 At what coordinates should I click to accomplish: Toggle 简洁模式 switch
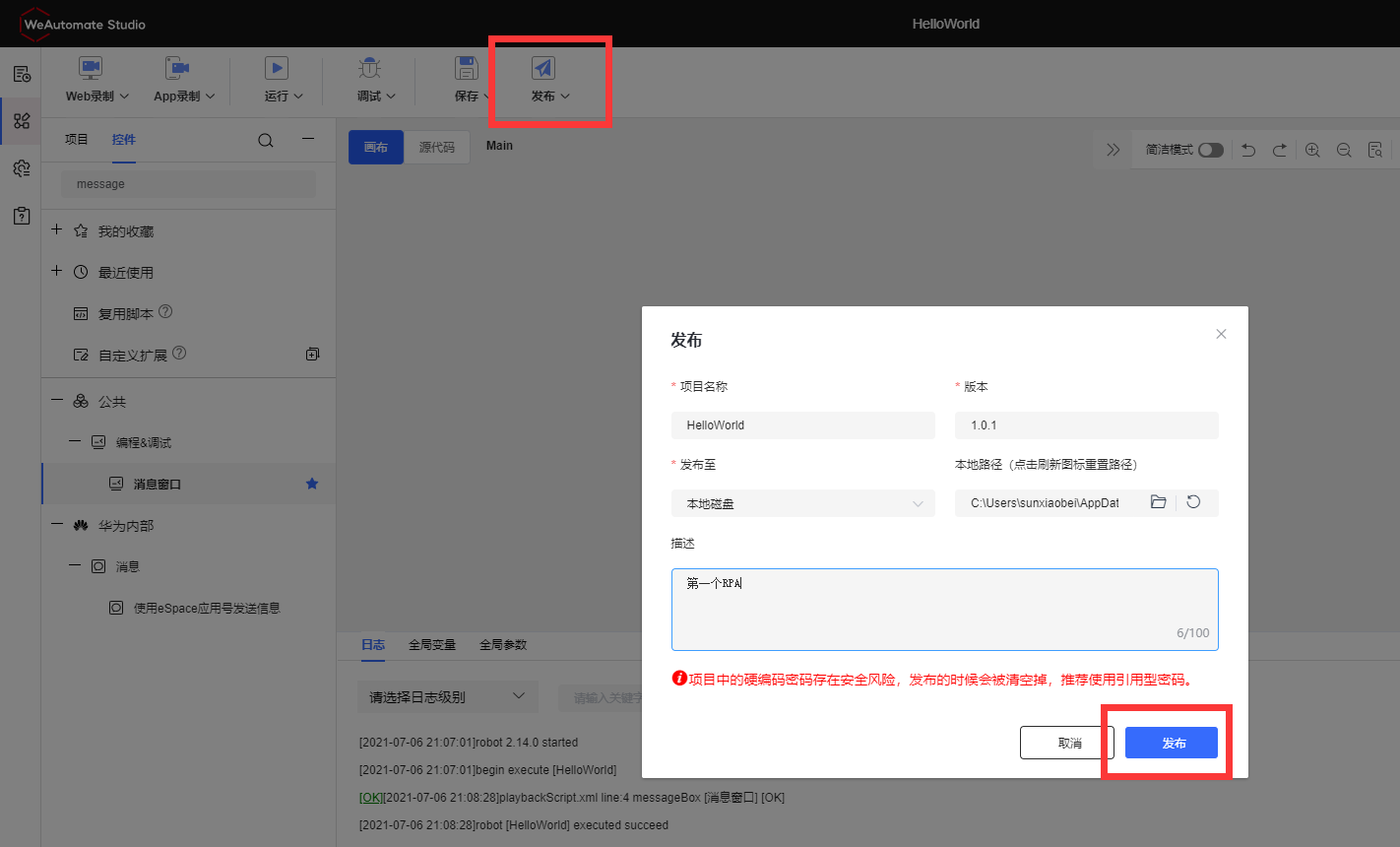coord(1211,150)
